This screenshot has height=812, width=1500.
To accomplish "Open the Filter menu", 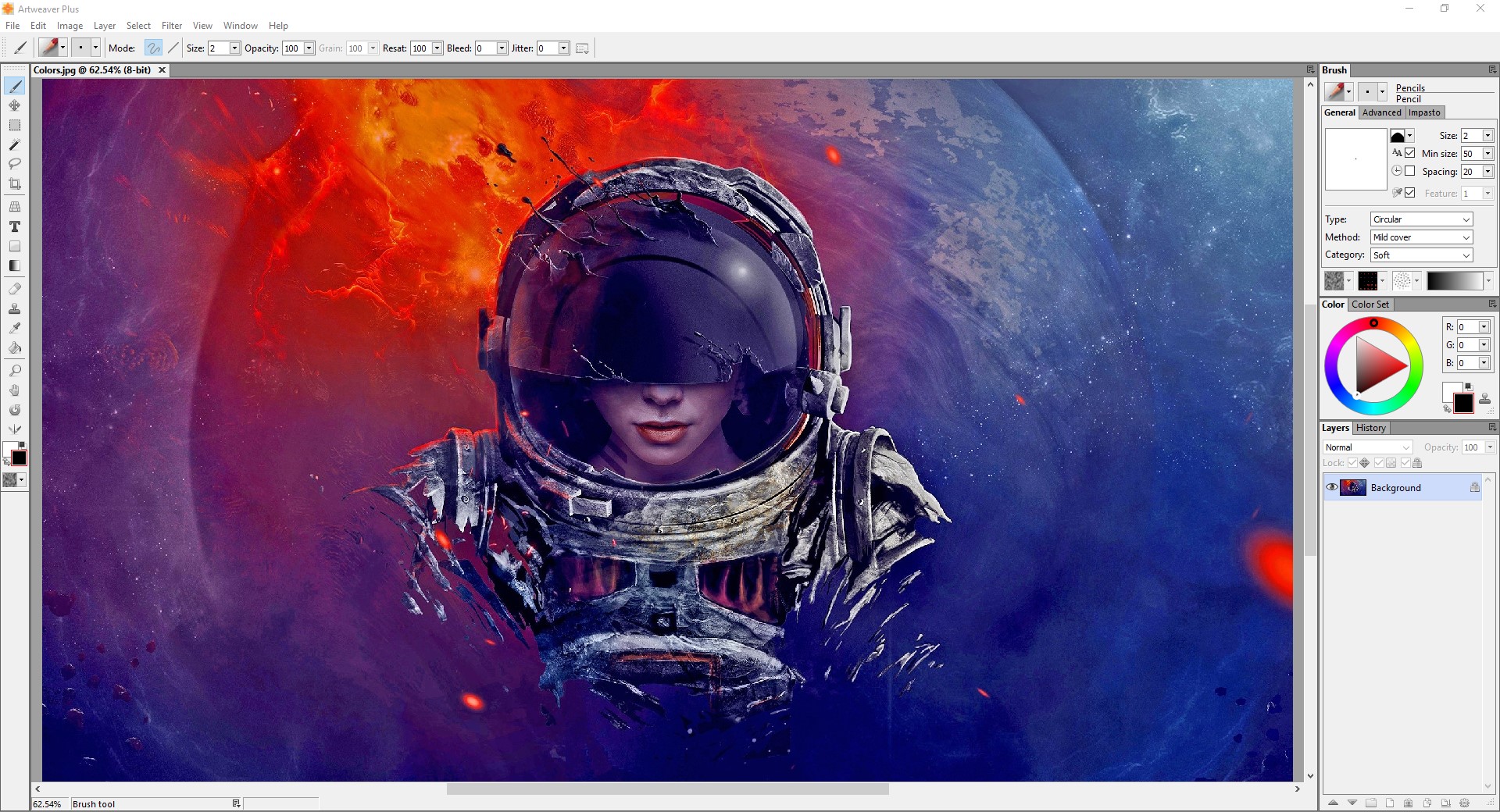I will point(171,25).
